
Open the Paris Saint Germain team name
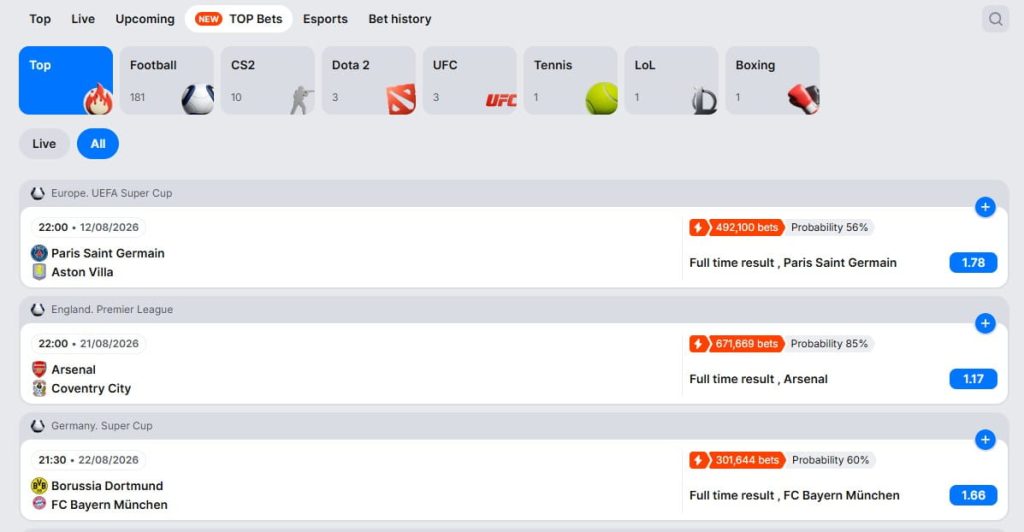(108, 253)
